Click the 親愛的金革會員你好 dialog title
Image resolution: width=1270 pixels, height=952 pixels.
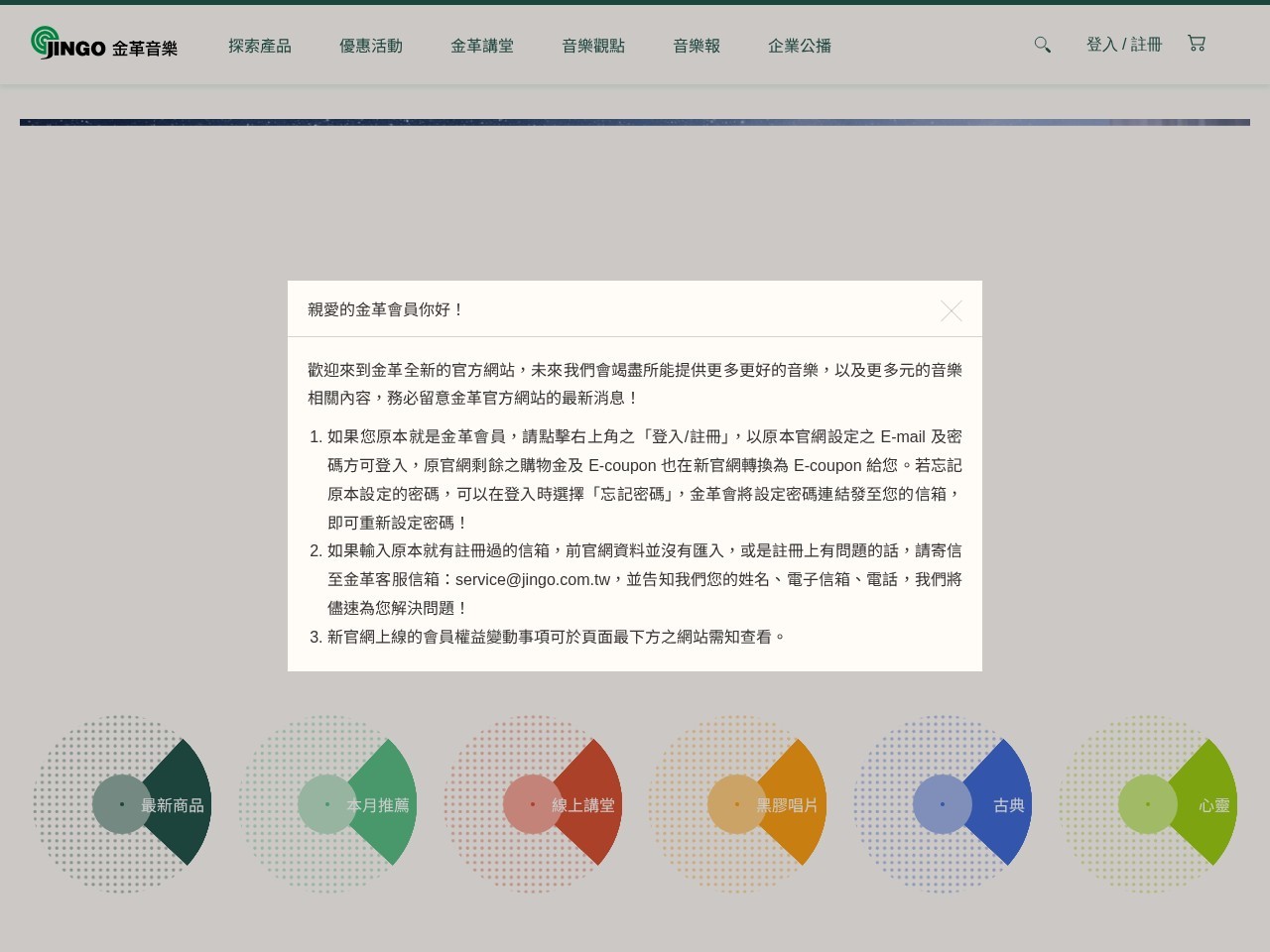point(386,309)
